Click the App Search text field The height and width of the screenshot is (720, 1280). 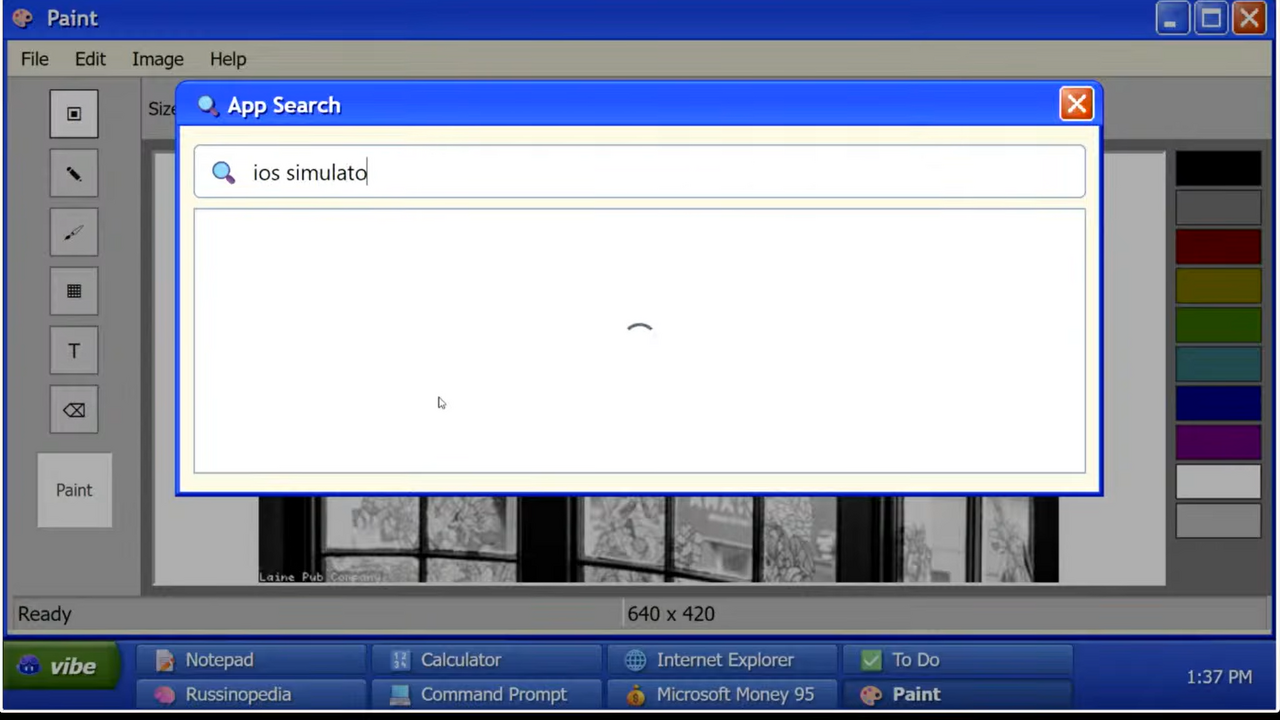pyautogui.click(x=639, y=172)
